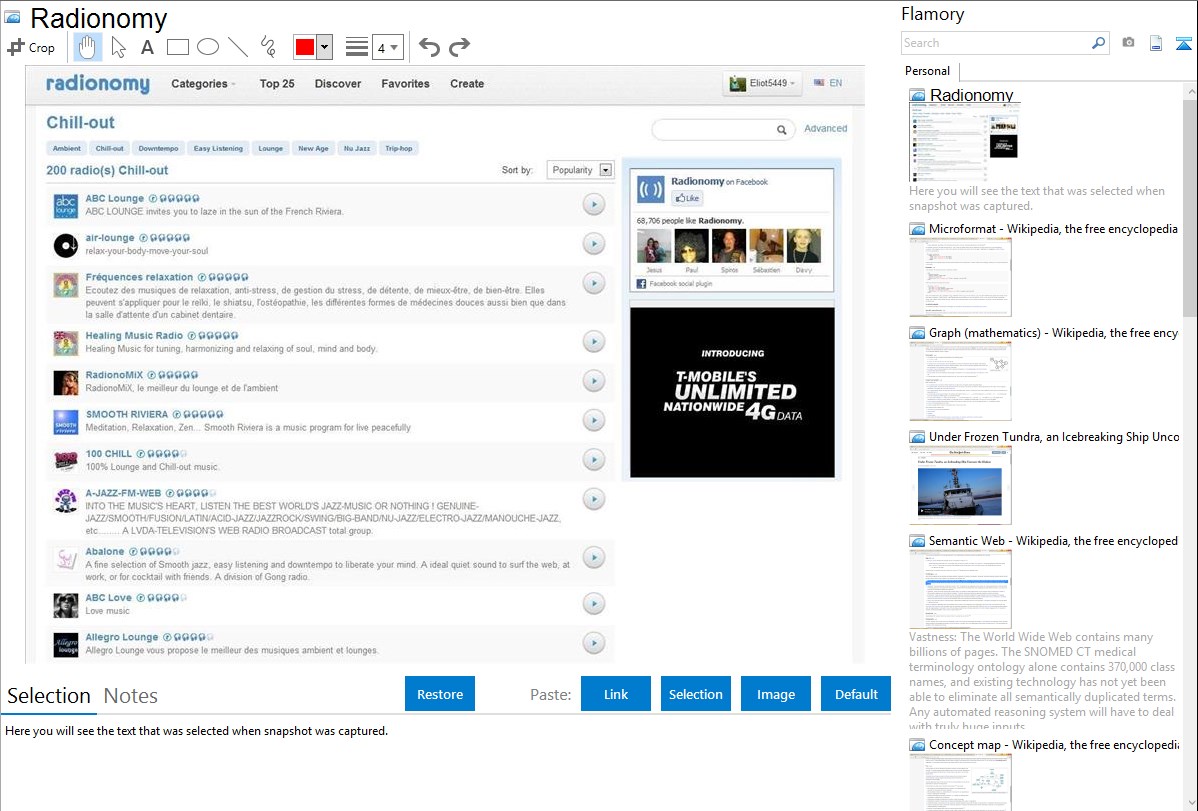Play the Abalone station
1198x811 pixels.
pyautogui.click(x=594, y=558)
